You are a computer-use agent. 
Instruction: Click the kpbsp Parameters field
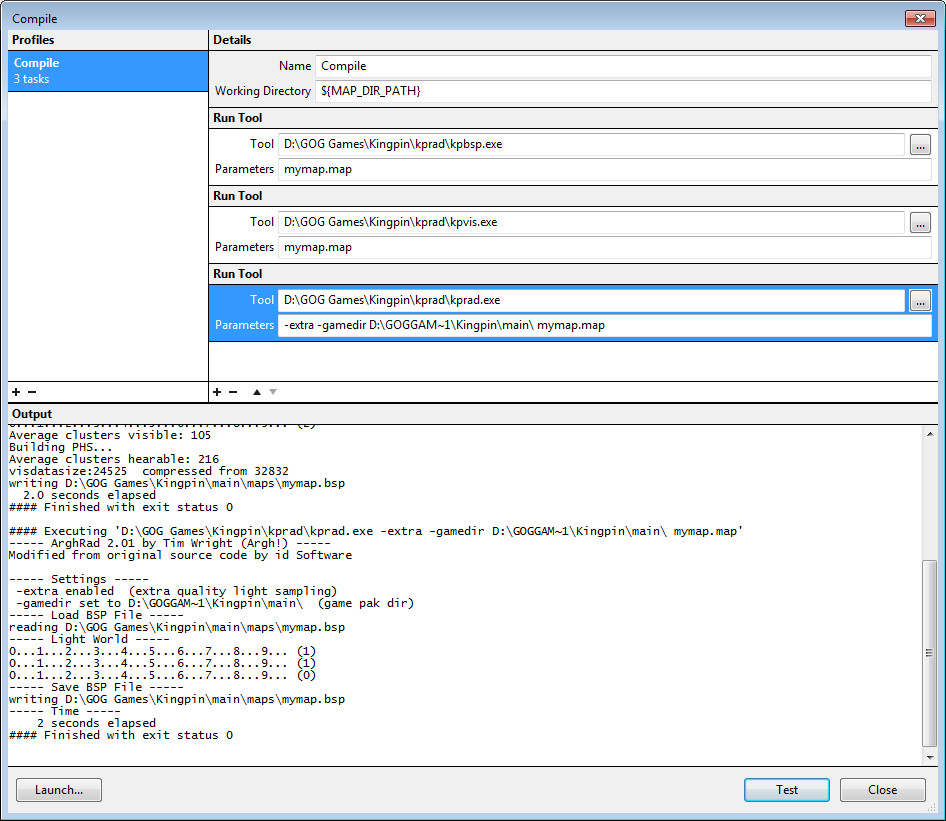click(x=604, y=170)
